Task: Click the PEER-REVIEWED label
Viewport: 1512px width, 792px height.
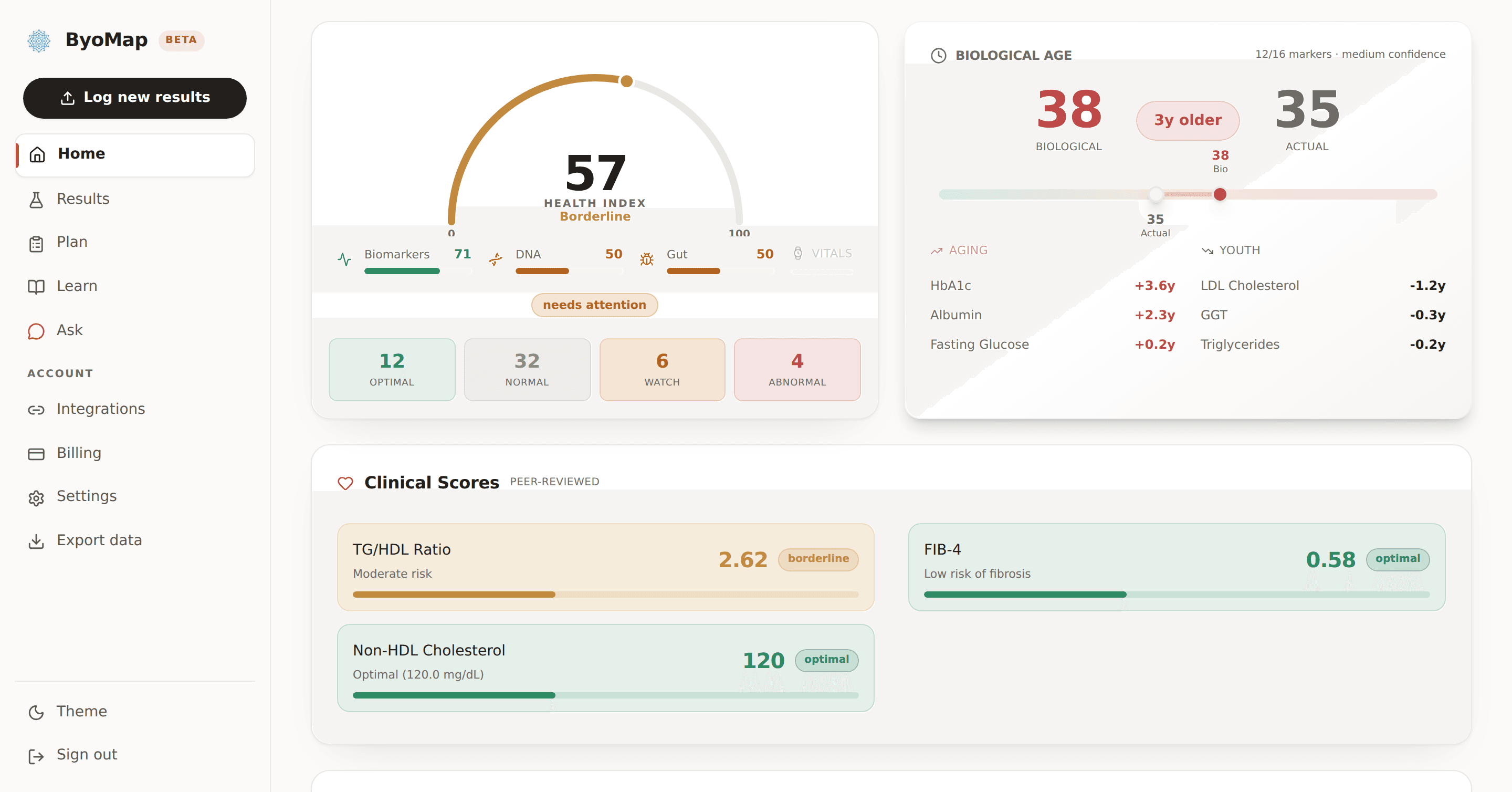Action: [554, 482]
